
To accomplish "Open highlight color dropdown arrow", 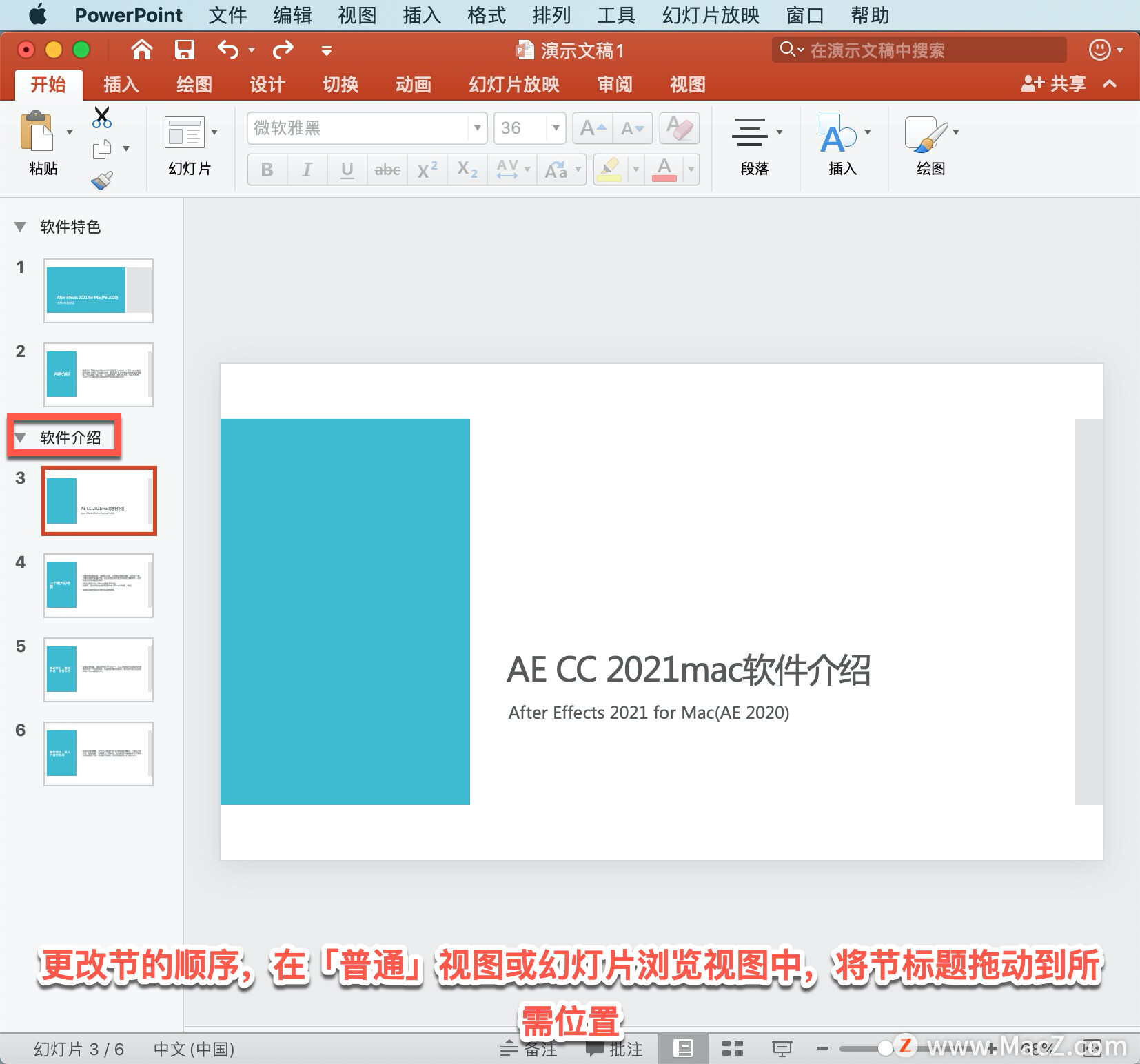I will tap(636, 170).
